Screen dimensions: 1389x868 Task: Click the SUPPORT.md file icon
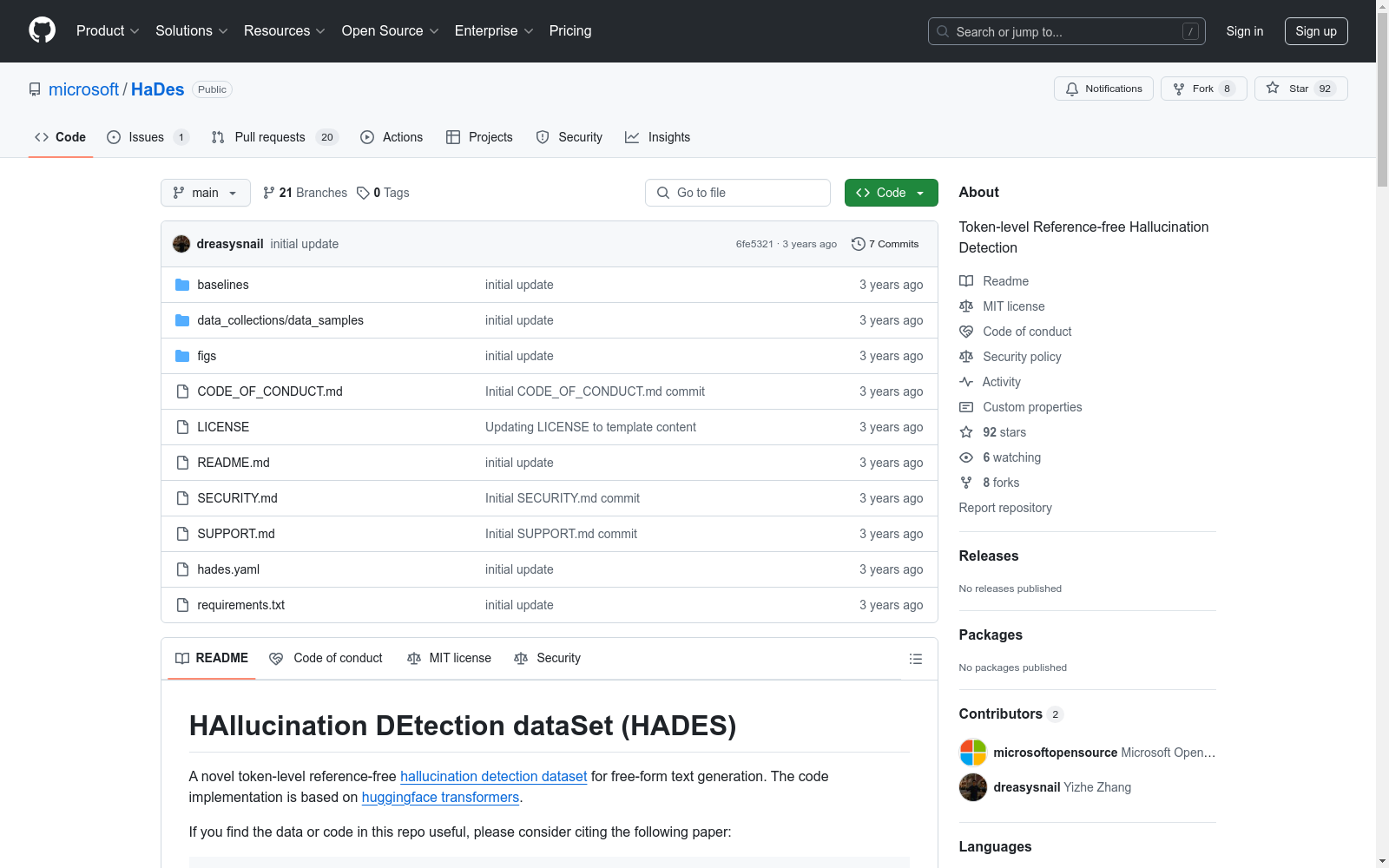point(182,534)
